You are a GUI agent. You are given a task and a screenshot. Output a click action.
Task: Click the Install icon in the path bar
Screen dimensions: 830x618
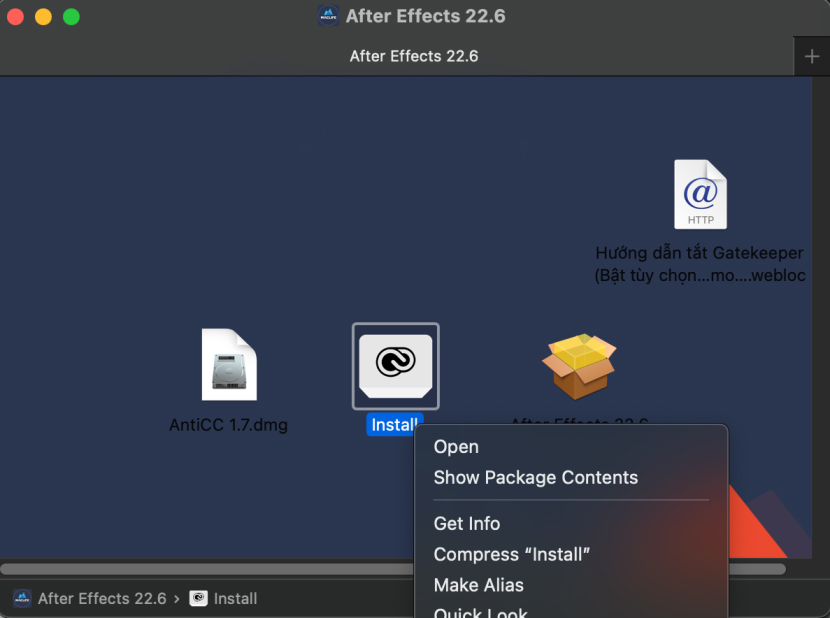pyautogui.click(x=198, y=598)
